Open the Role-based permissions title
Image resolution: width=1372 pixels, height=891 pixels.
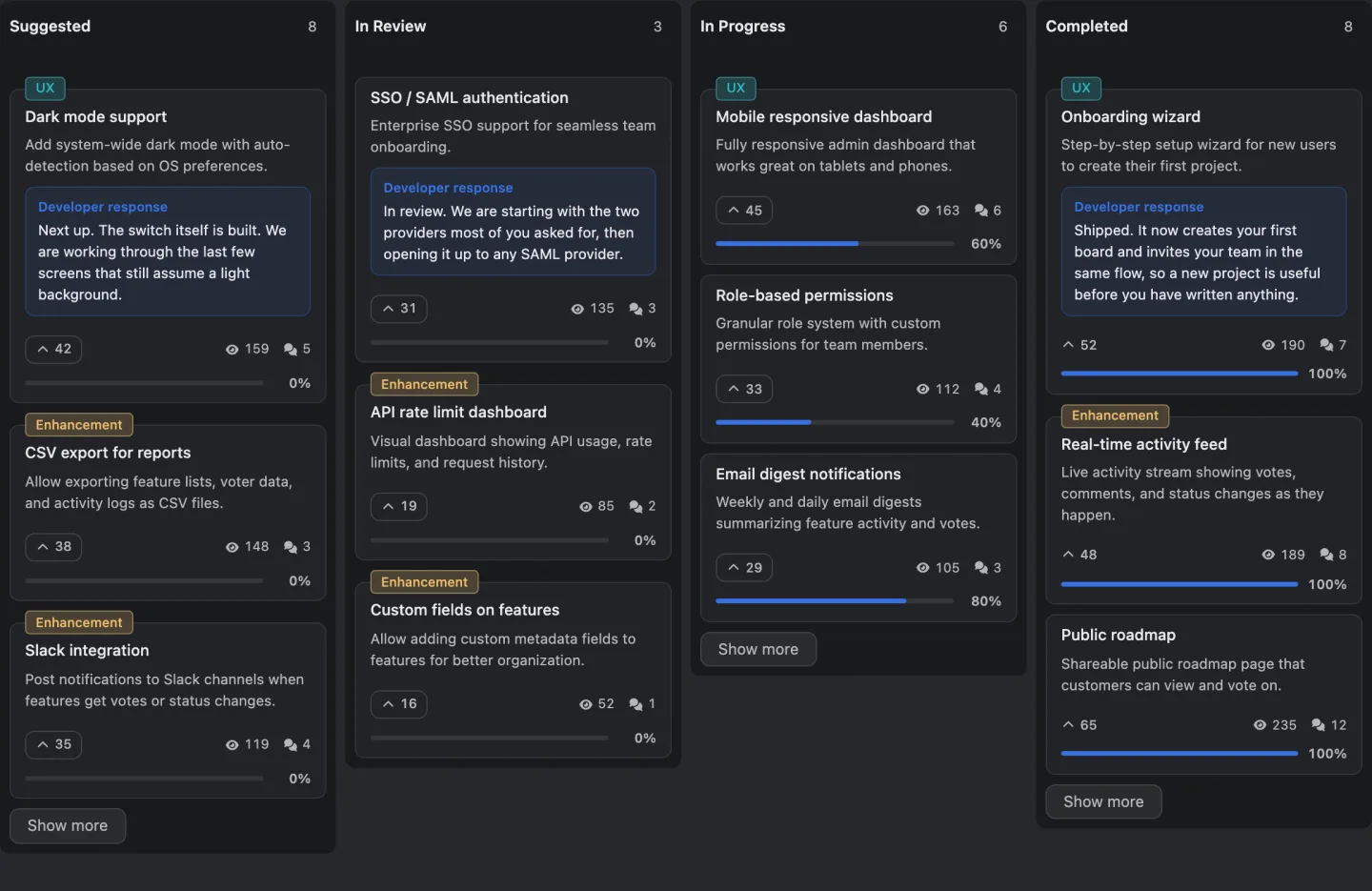click(x=804, y=295)
